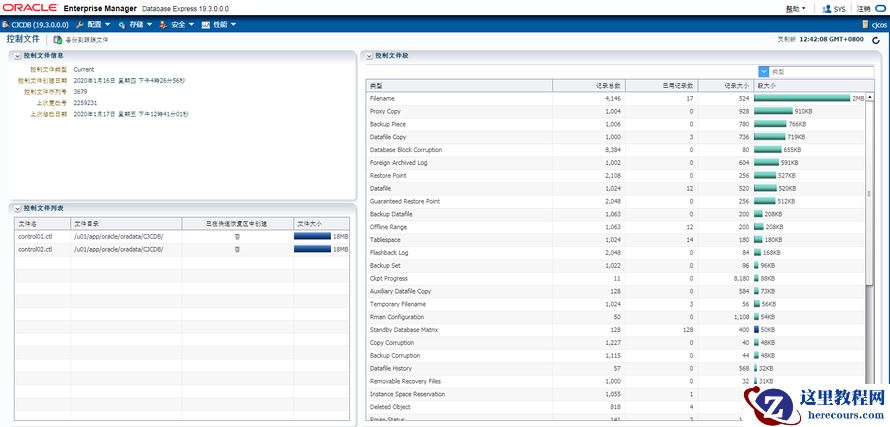Collapse the 控制文件信息 panel

[x=16, y=56]
